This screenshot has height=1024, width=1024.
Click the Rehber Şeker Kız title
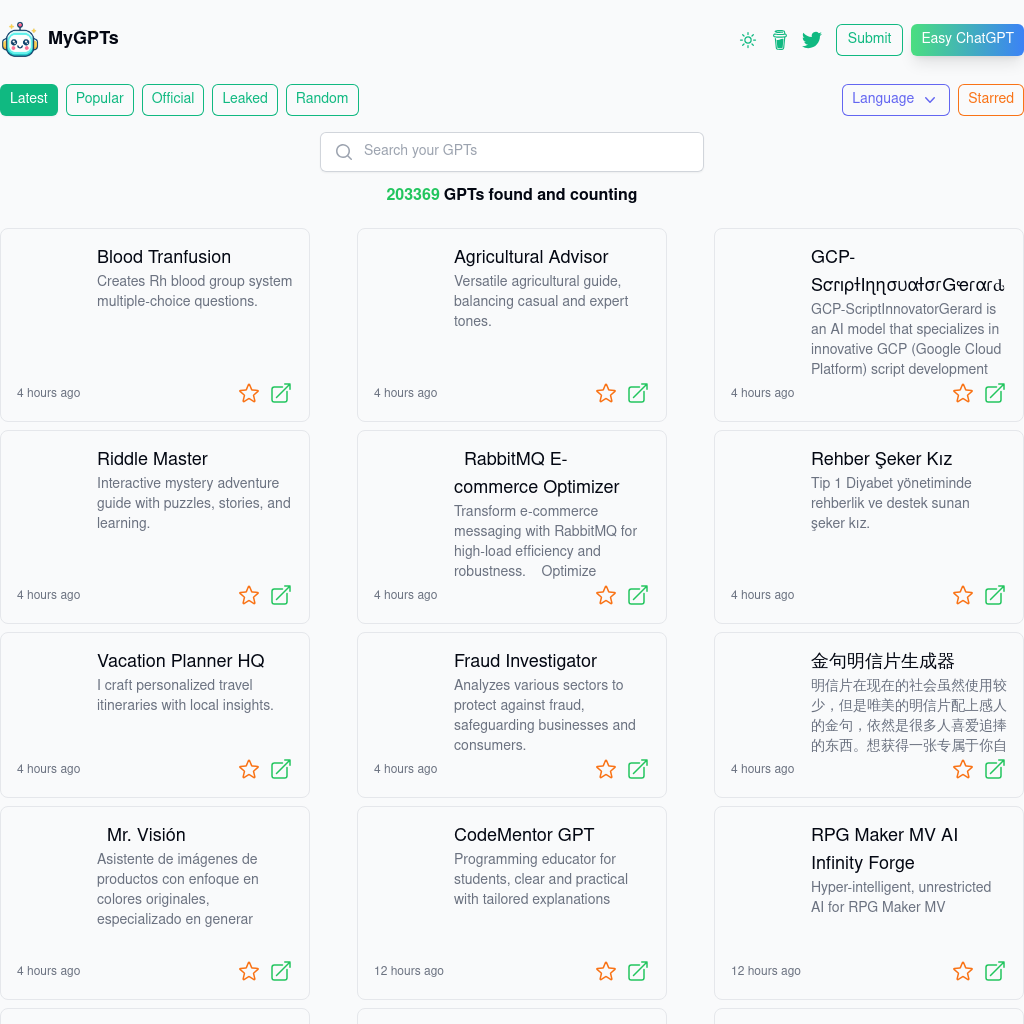(882, 459)
